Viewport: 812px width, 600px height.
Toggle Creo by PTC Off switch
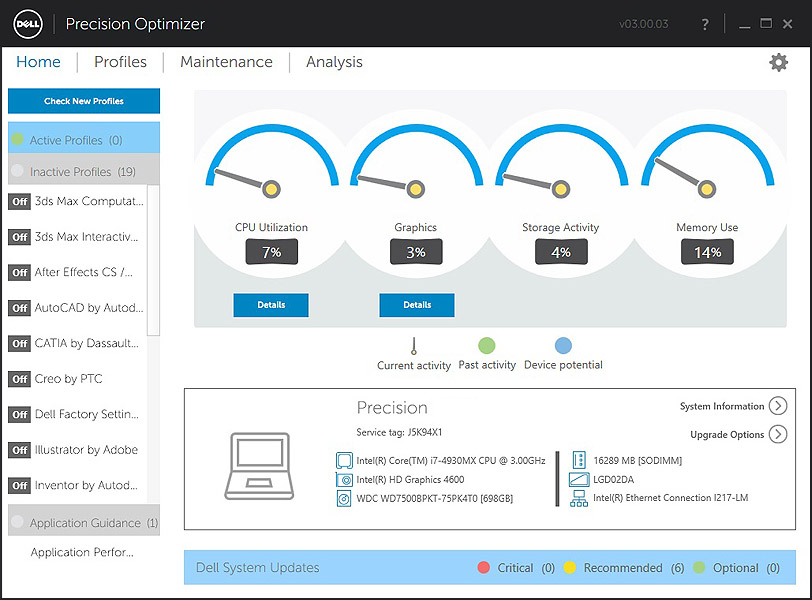pyautogui.click(x=20, y=379)
